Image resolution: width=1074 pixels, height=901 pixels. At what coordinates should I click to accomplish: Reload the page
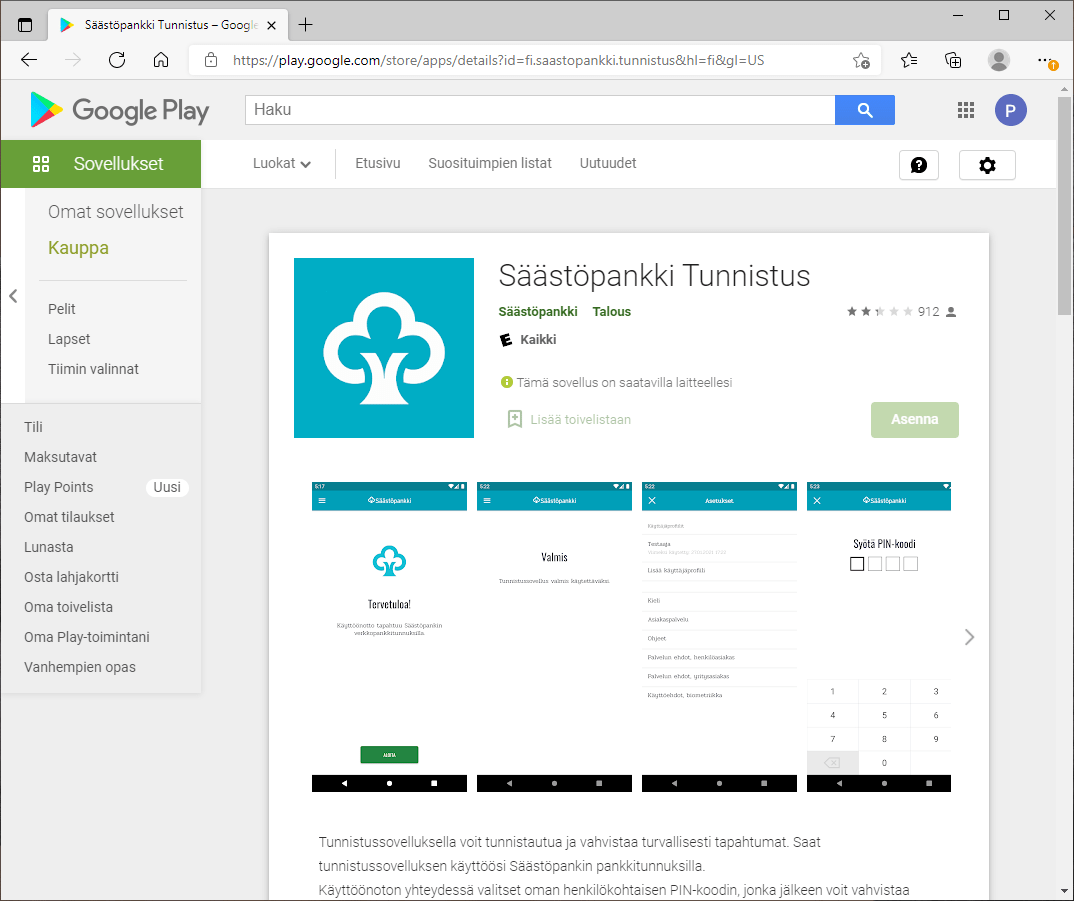click(117, 60)
